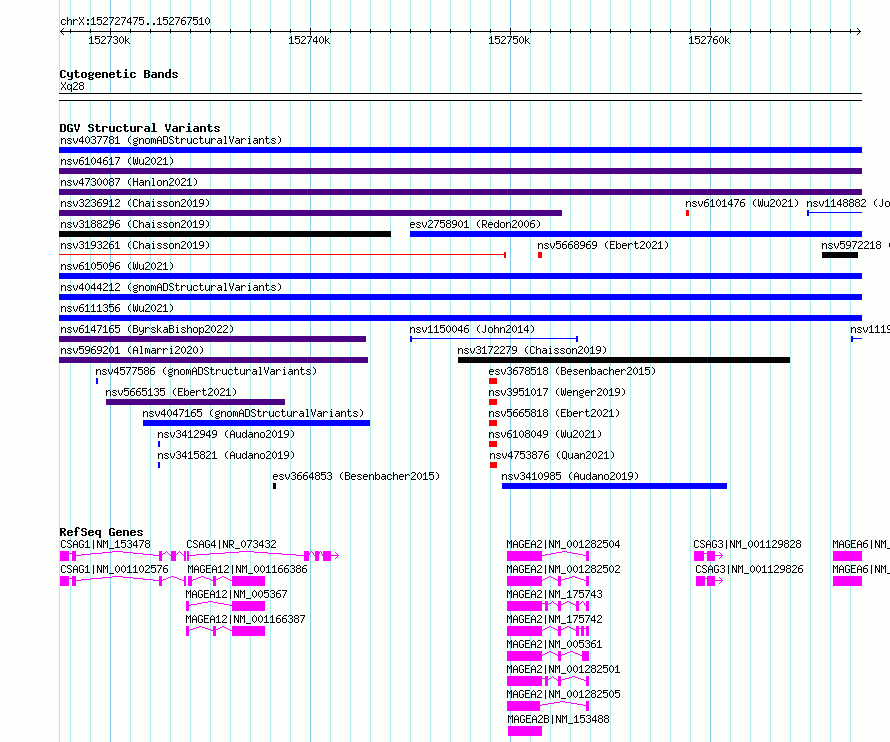
Task: Click CSAG1|NM_001102576 transcript label
Action: pyautogui.click(x=114, y=569)
